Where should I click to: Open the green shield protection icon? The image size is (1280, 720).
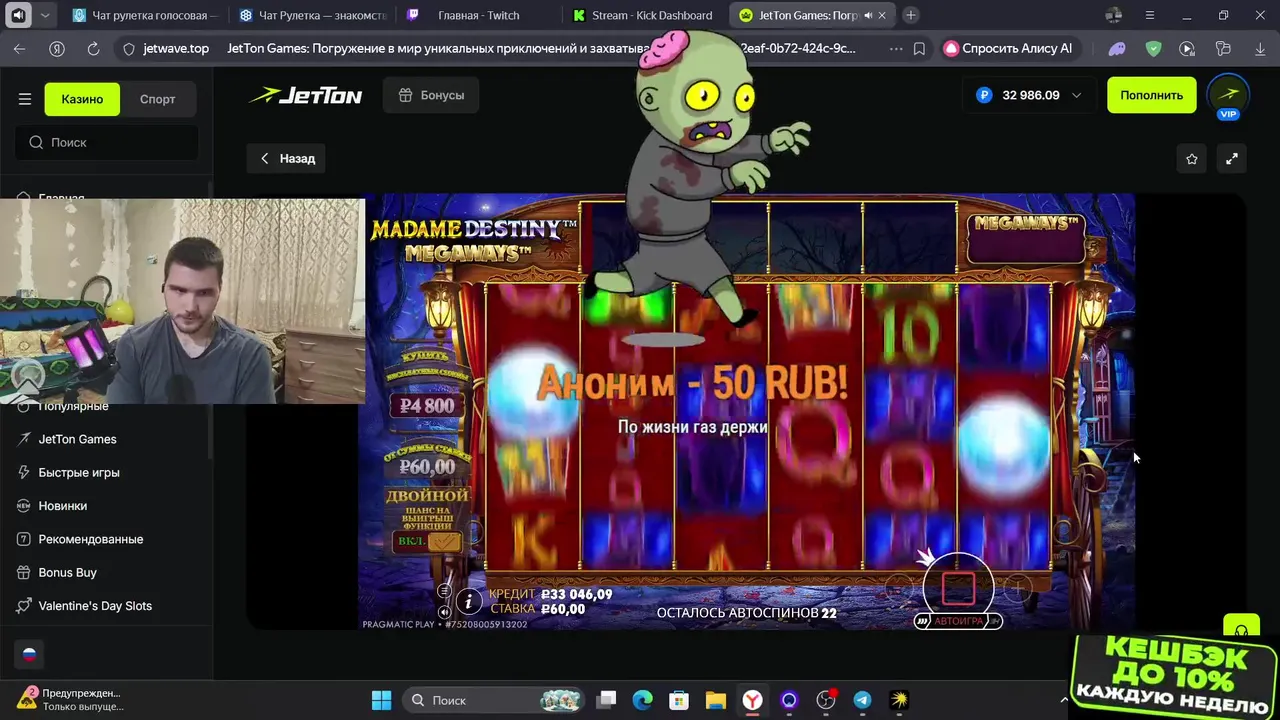click(x=1153, y=48)
